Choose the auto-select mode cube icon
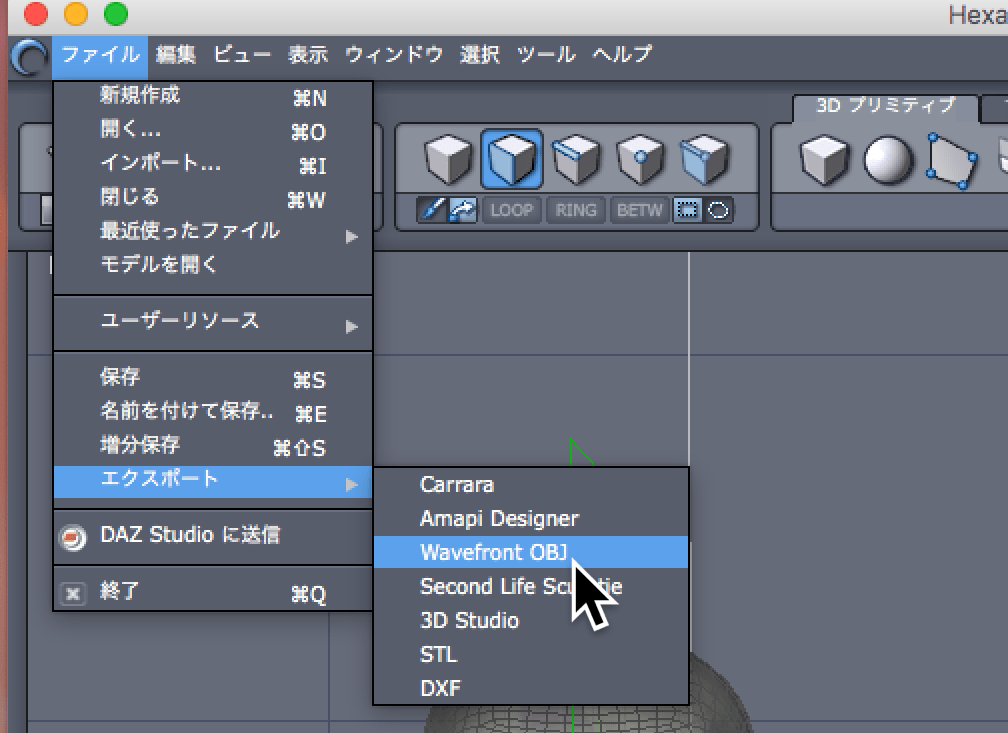The image size is (1008, 733). coord(702,158)
